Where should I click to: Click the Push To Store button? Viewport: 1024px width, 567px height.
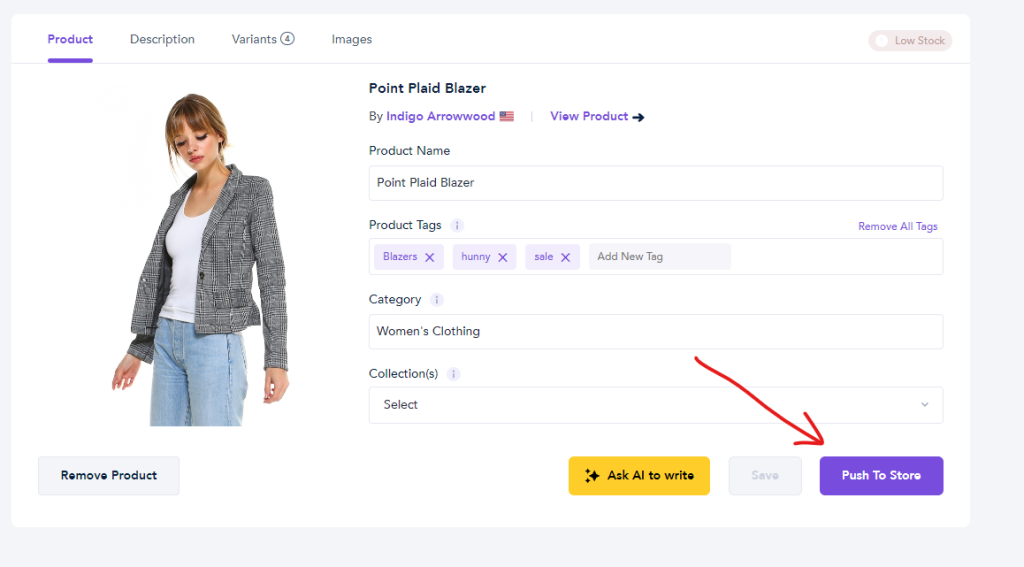[880, 475]
